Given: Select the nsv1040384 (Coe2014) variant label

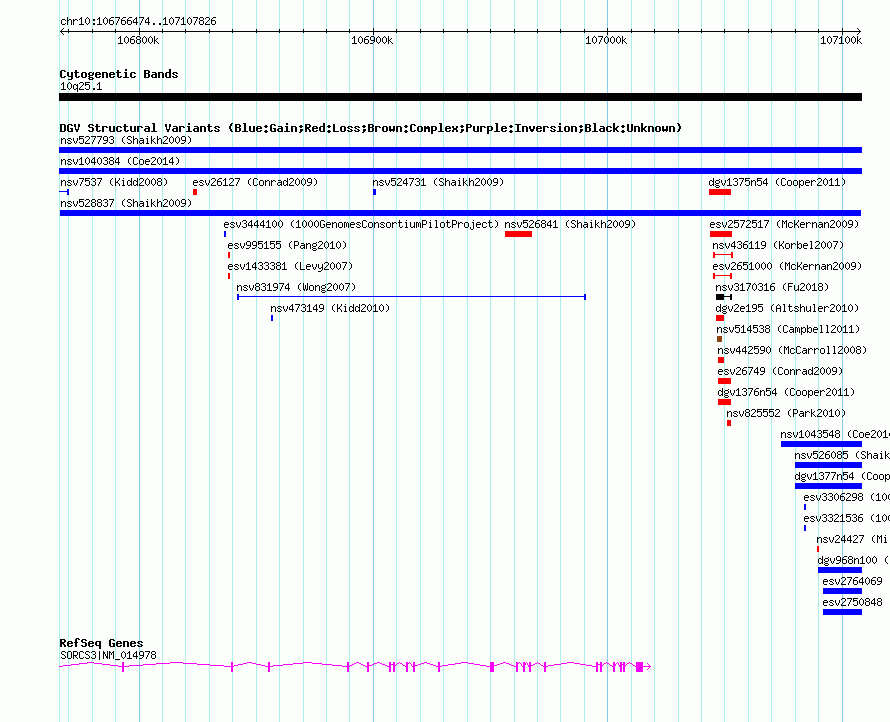Looking at the screenshot, I should click(x=120, y=161).
